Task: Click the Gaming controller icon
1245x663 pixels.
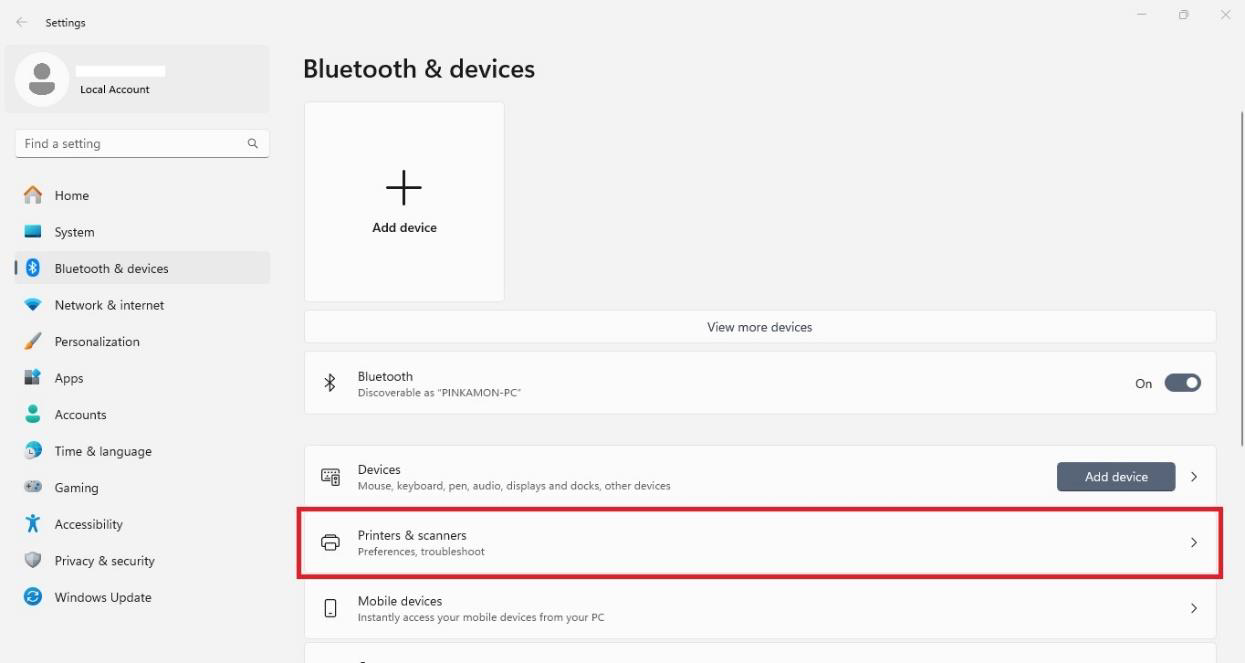Action: [33, 487]
